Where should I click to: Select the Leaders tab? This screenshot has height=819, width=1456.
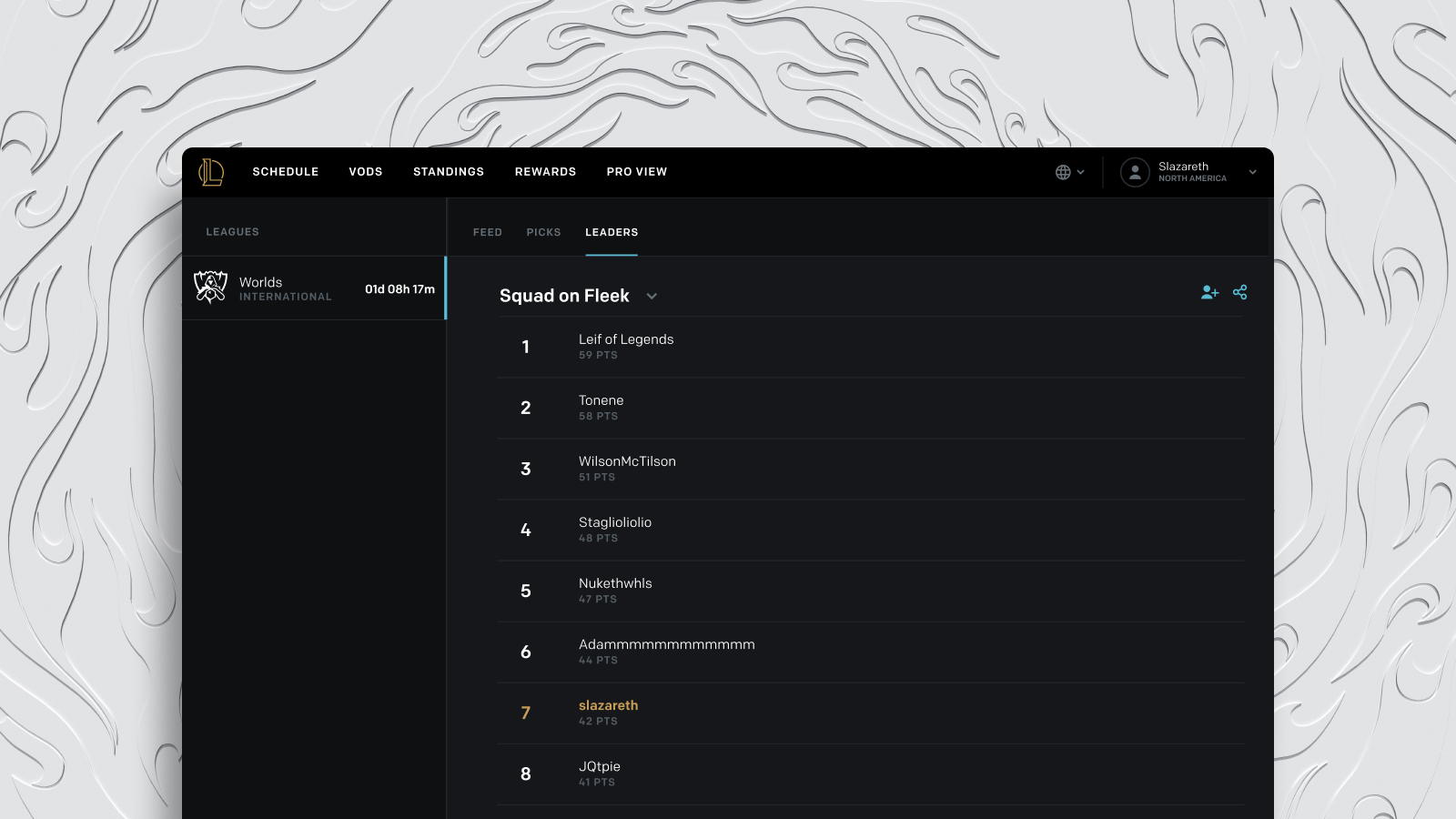(x=612, y=232)
